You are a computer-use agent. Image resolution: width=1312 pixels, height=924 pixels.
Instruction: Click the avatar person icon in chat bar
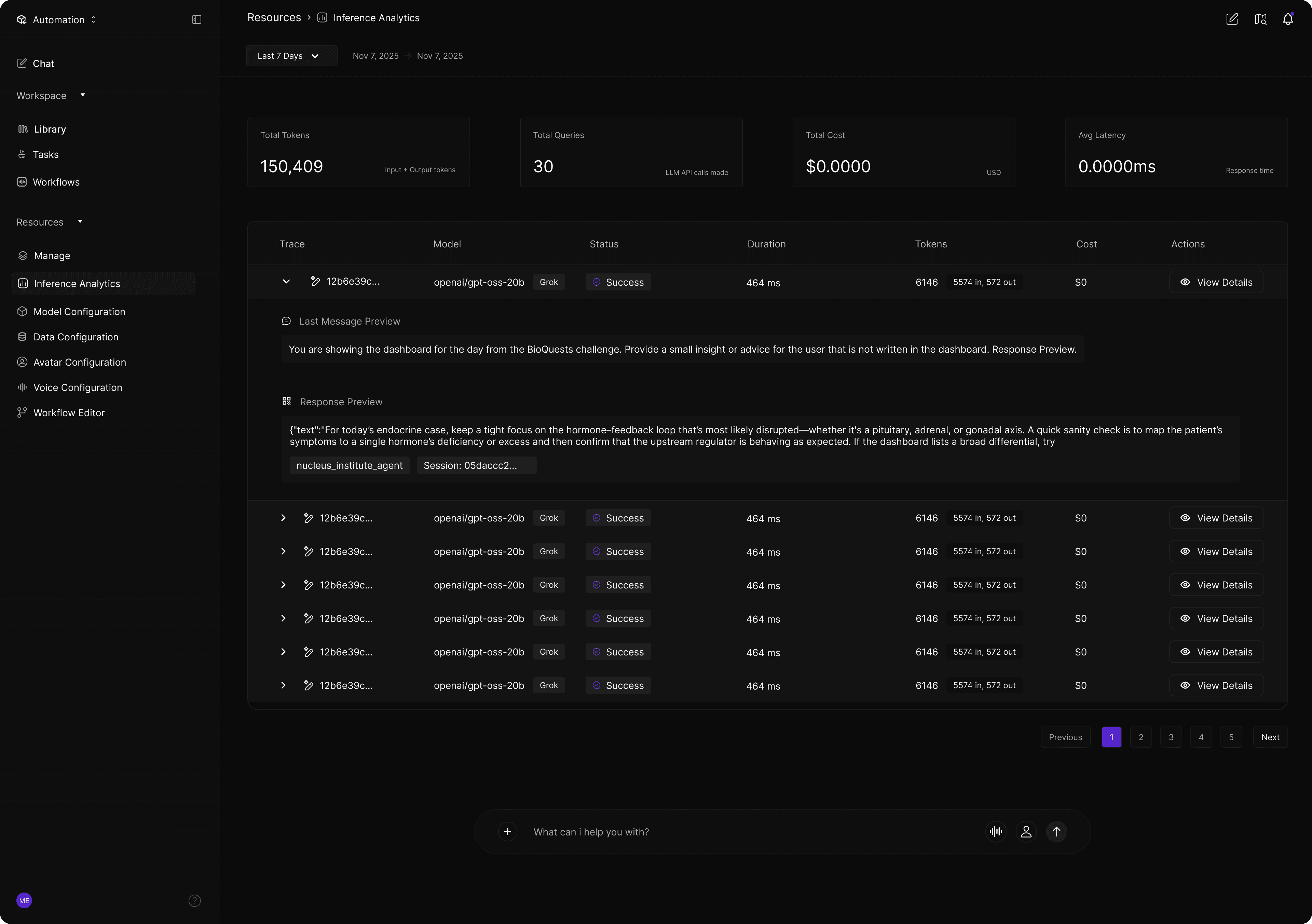(1026, 831)
